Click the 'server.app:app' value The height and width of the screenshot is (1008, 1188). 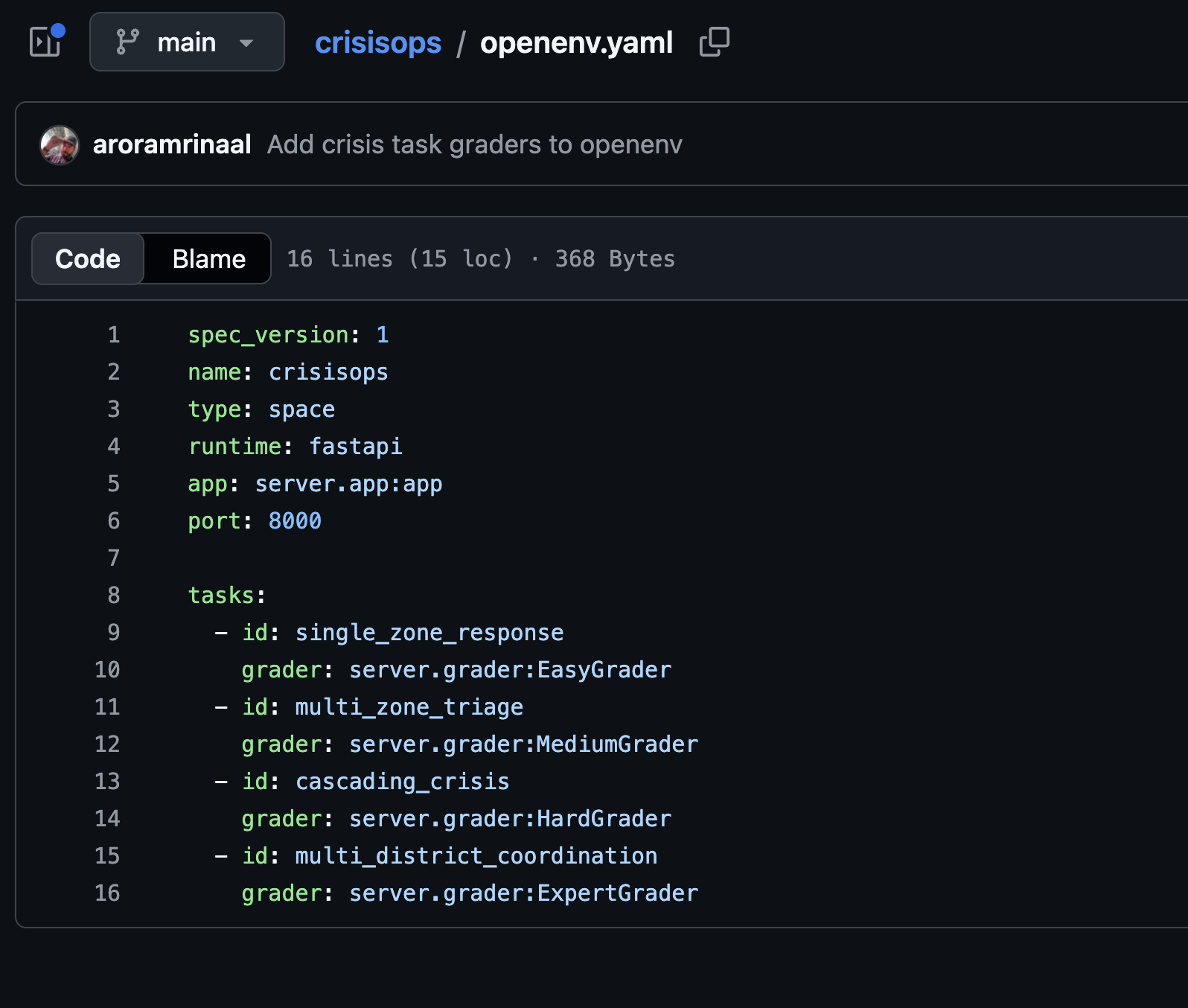tap(348, 484)
